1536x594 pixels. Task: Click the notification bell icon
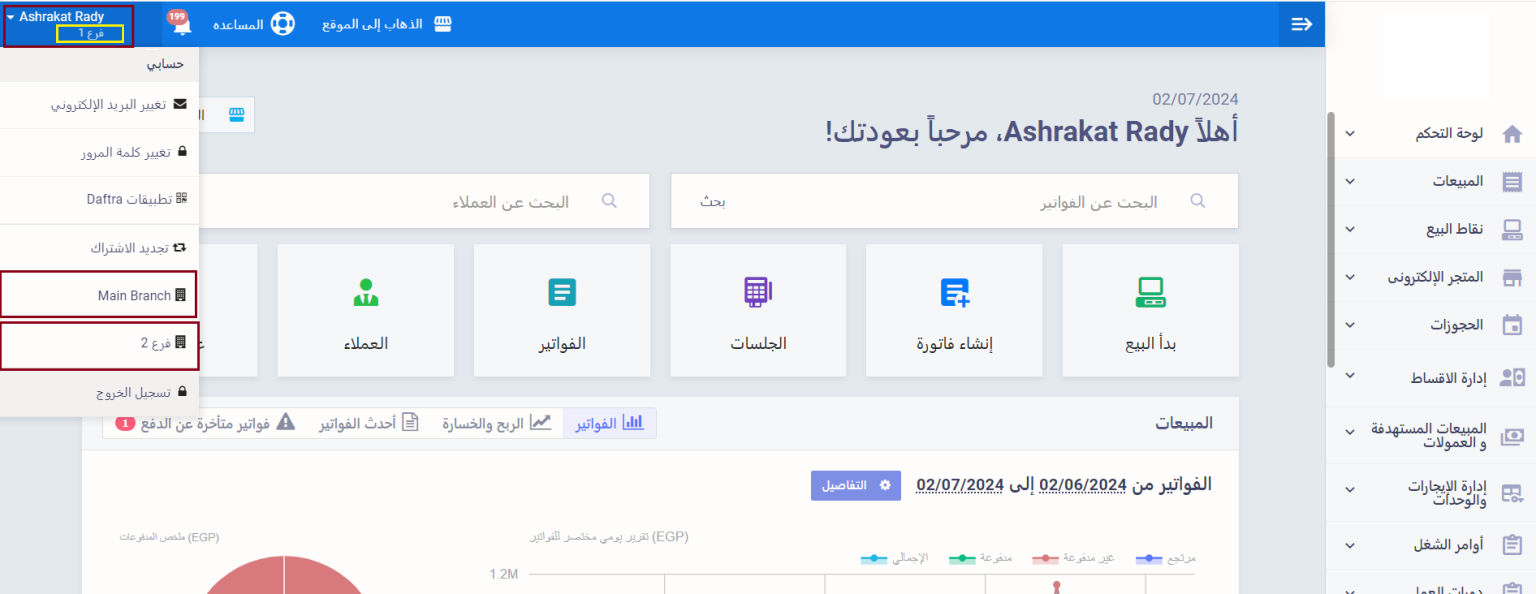click(x=182, y=26)
